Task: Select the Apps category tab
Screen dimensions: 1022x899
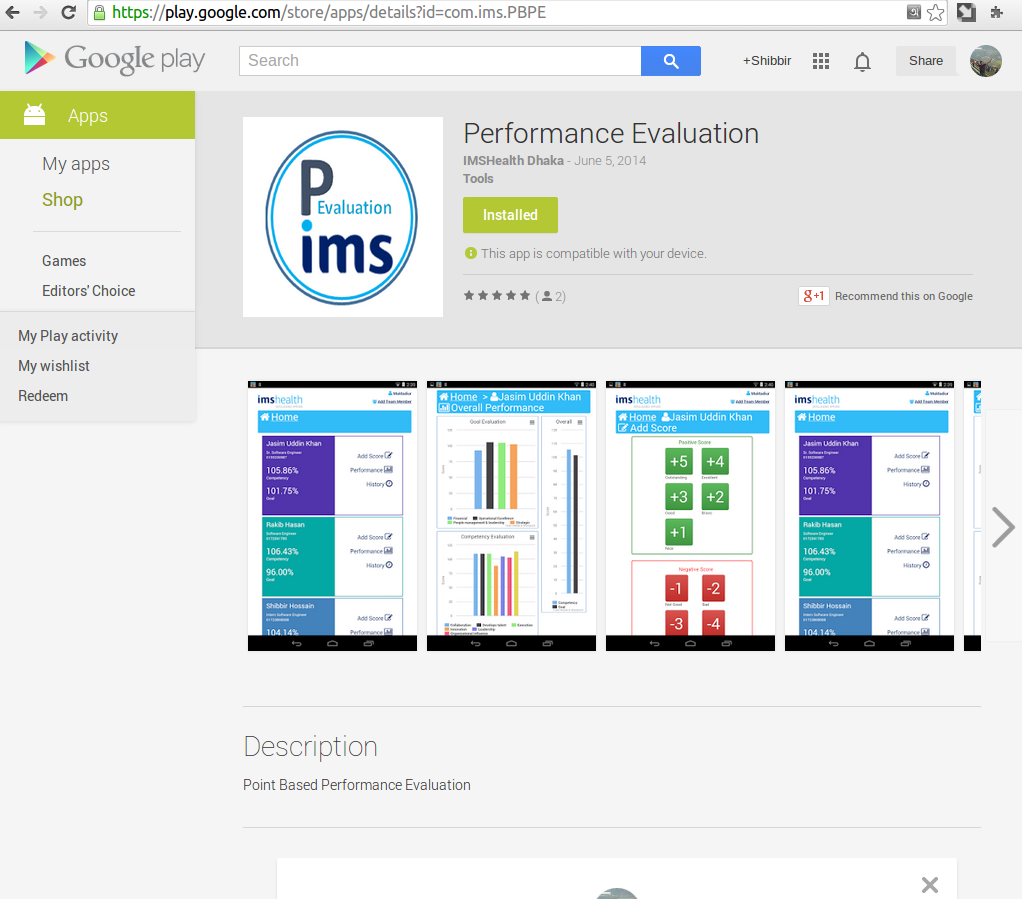Action: click(x=97, y=115)
